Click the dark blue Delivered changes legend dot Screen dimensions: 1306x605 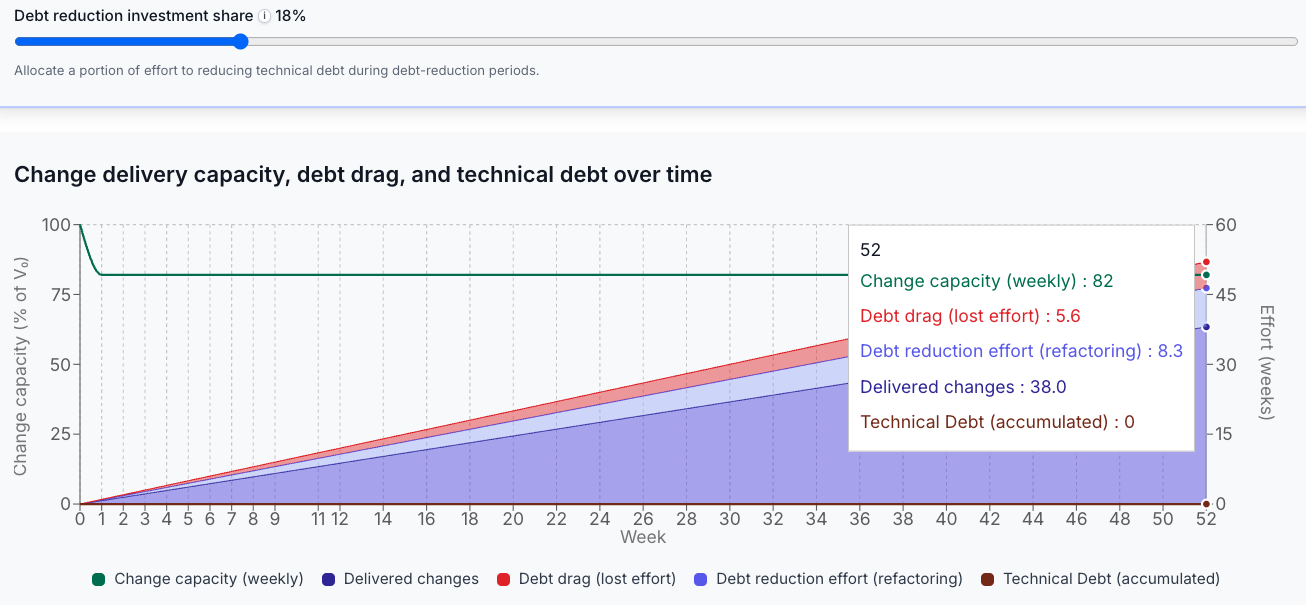(x=327, y=578)
